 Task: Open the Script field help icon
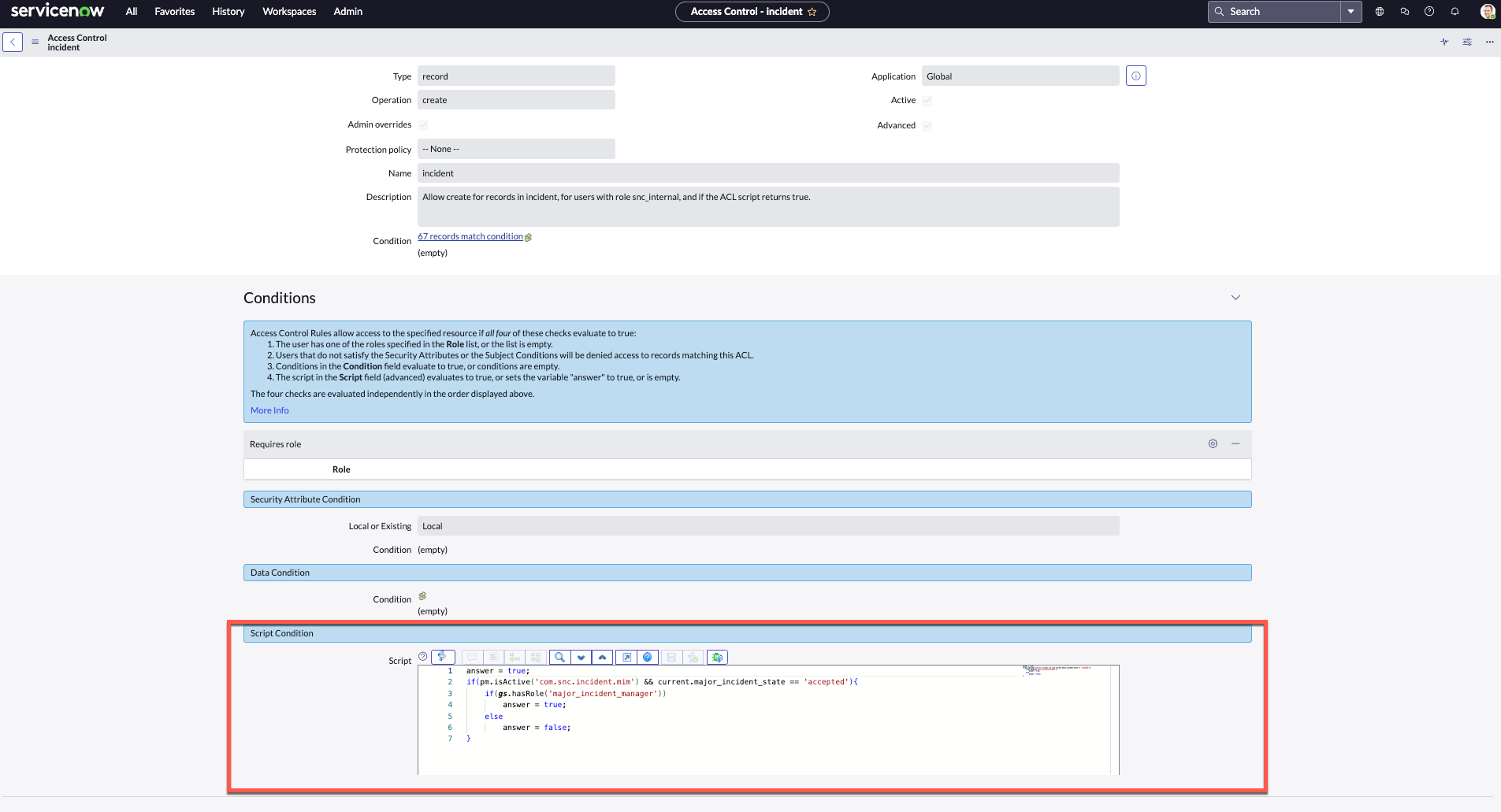(423, 657)
